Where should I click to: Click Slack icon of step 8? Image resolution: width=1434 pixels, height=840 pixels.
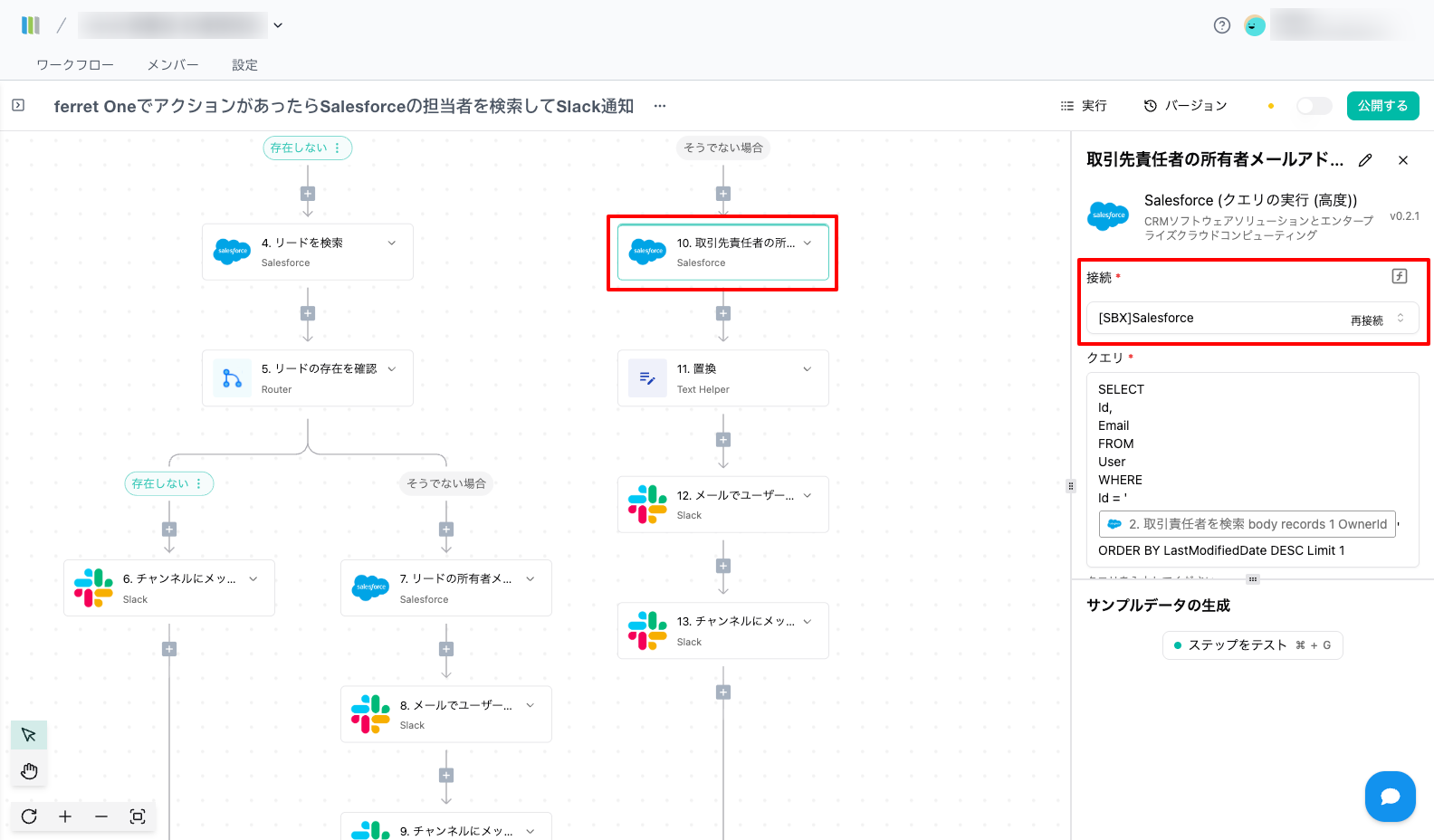coord(371,714)
